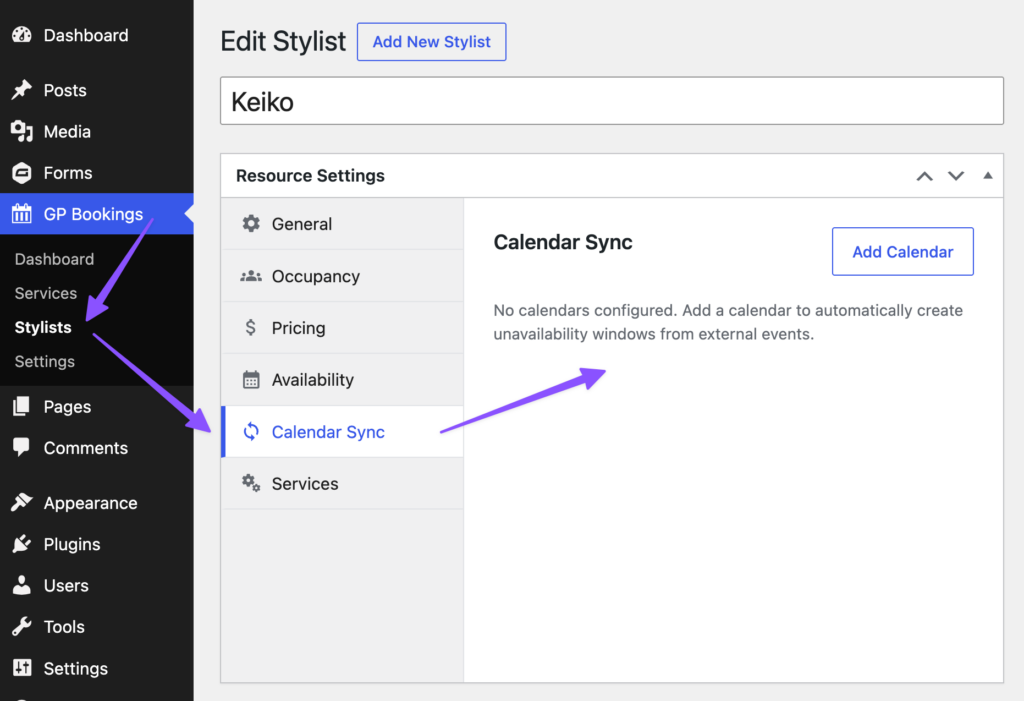Go to Posts menu item
Viewport: 1024px width, 701px height.
(97, 90)
